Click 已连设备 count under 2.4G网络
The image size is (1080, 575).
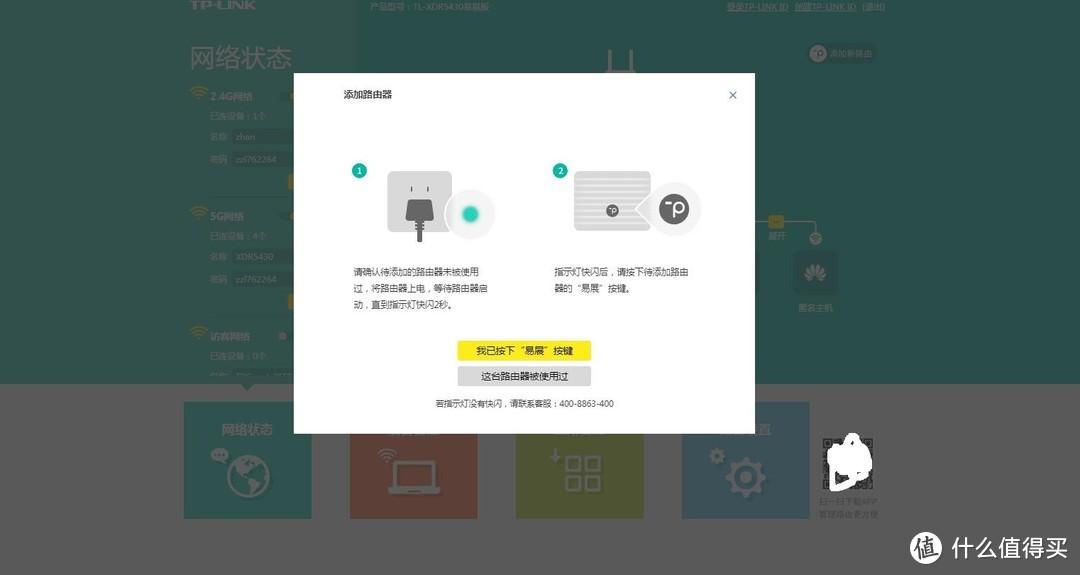pos(238,116)
